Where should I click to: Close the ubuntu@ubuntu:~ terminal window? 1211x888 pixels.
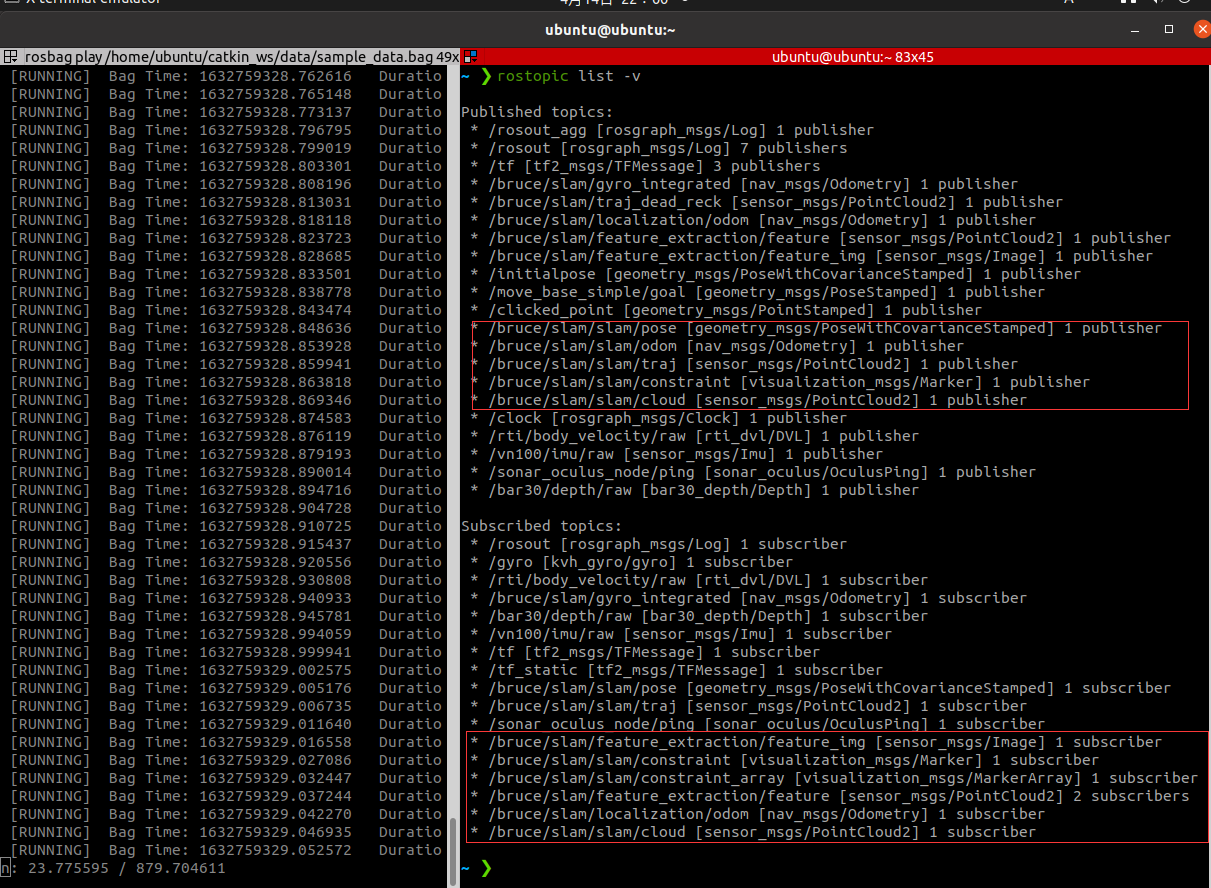[1201, 30]
